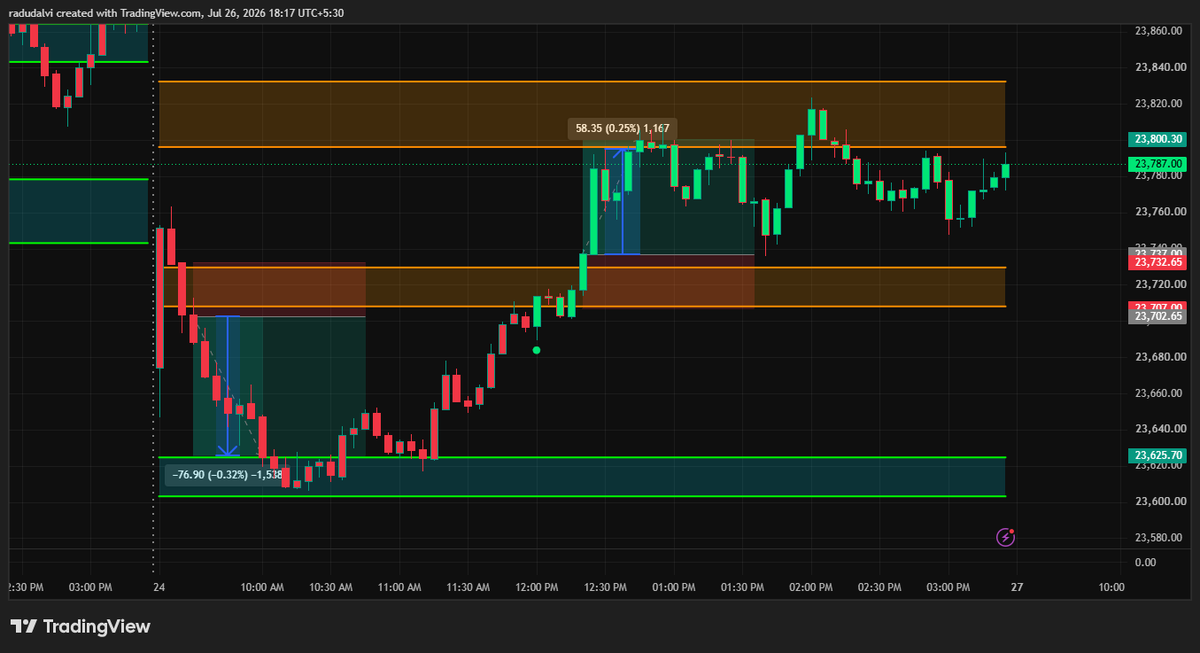Click the 01:00 PM time label

tap(673, 587)
